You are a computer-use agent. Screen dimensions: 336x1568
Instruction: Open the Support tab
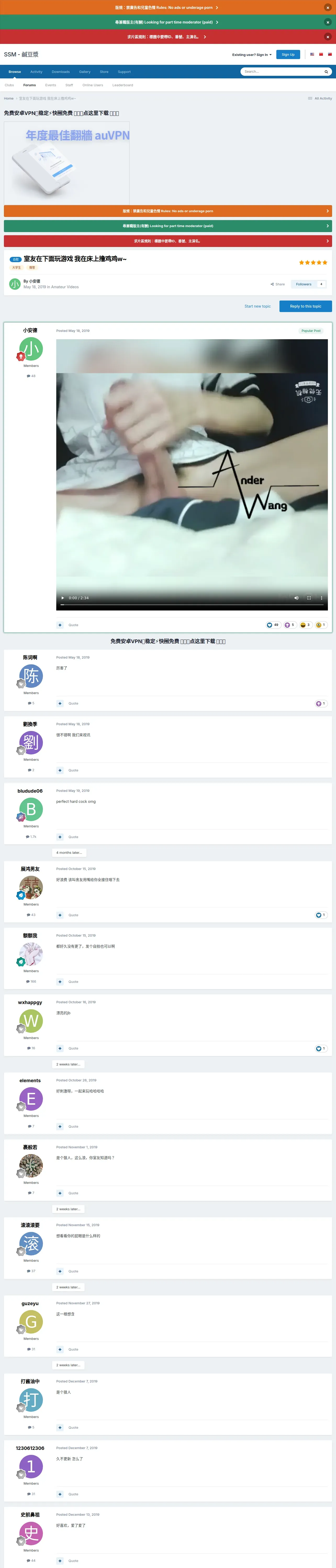124,72
